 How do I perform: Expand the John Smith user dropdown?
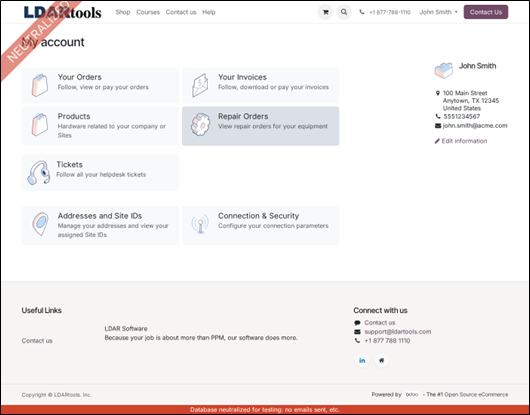click(x=438, y=12)
